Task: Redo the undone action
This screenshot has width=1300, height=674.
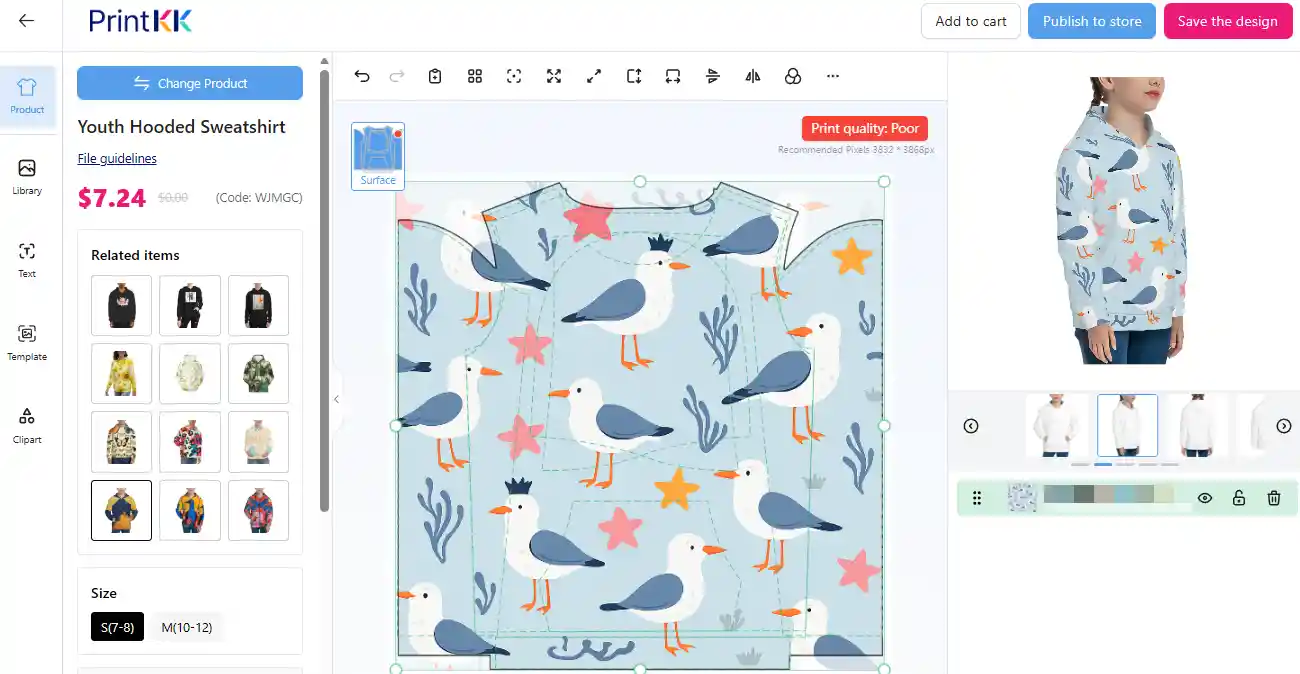Action: (397, 76)
